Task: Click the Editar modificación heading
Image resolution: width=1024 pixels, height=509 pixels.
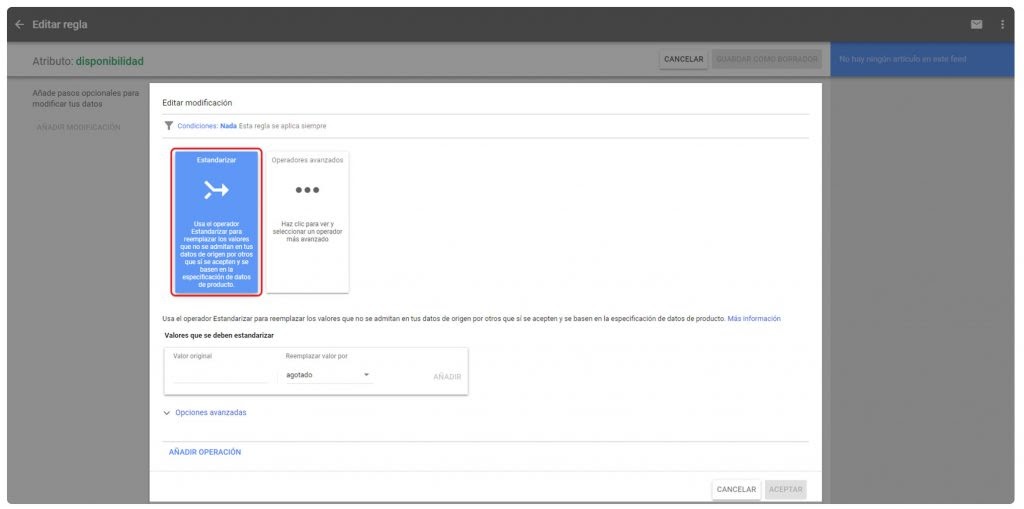Action: point(197,103)
